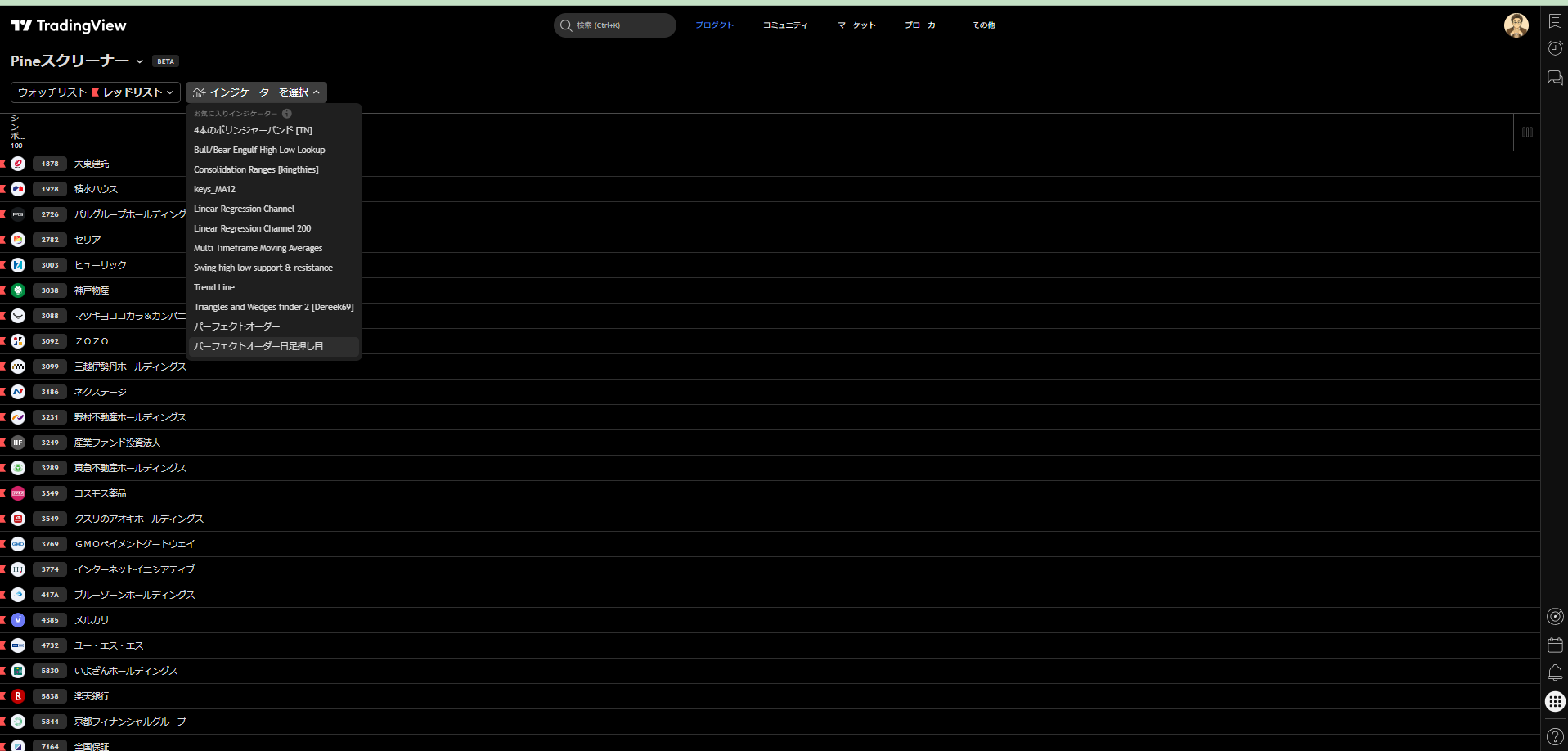Click the BETA badge next to Pineスクリーナー

tap(166, 61)
